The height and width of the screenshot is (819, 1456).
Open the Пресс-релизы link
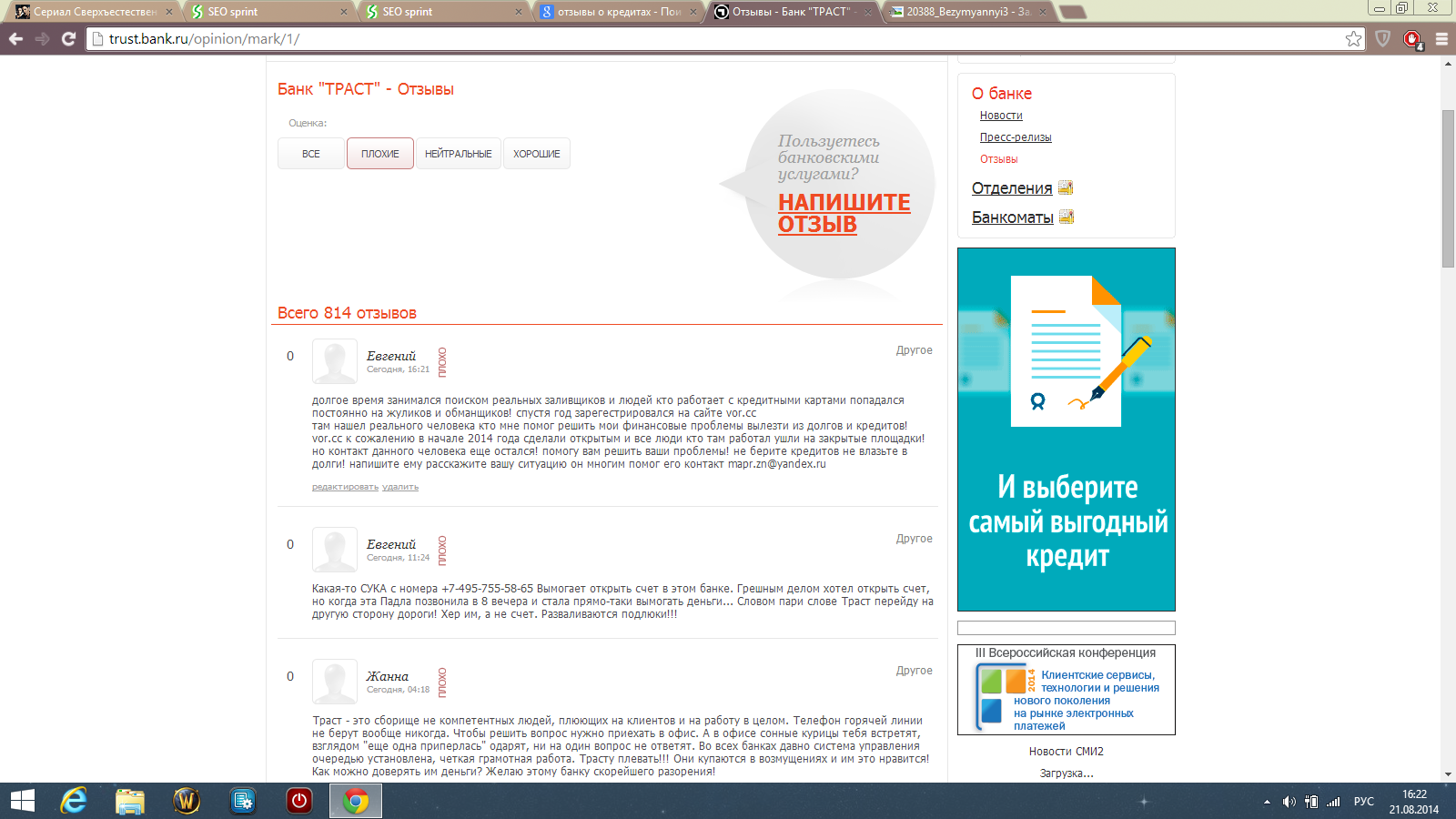[x=1016, y=137]
